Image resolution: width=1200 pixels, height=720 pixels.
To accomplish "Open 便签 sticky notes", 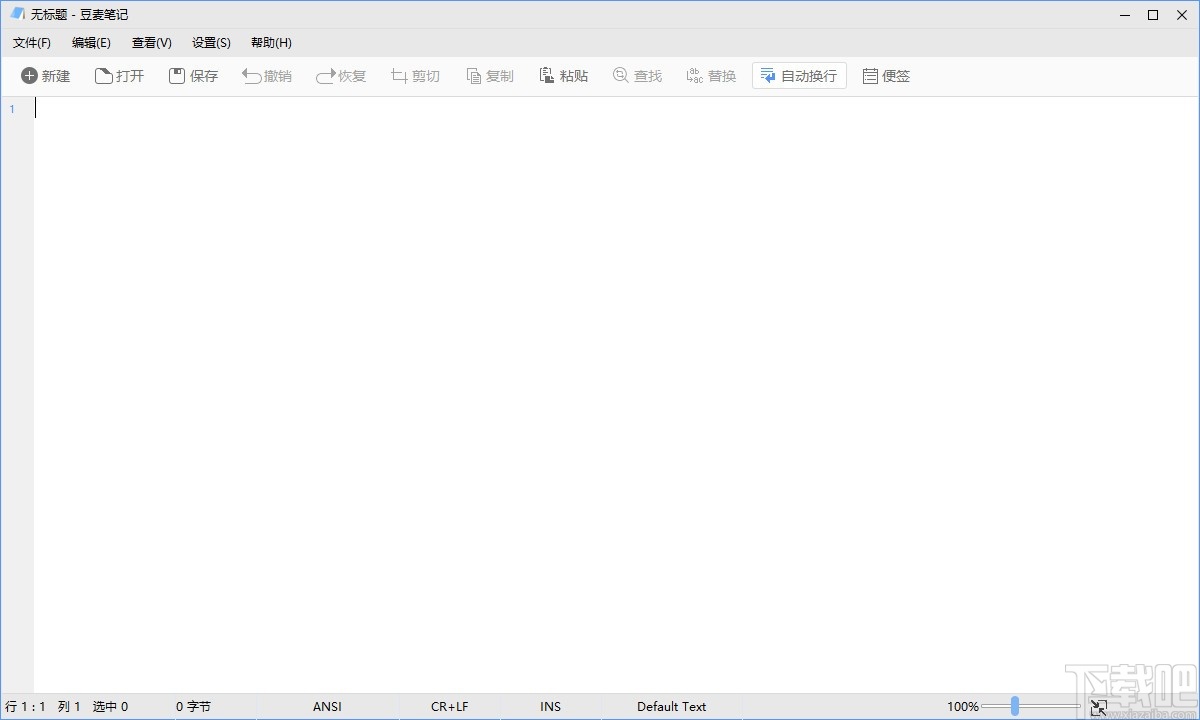I will pyautogui.click(x=887, y=76).
